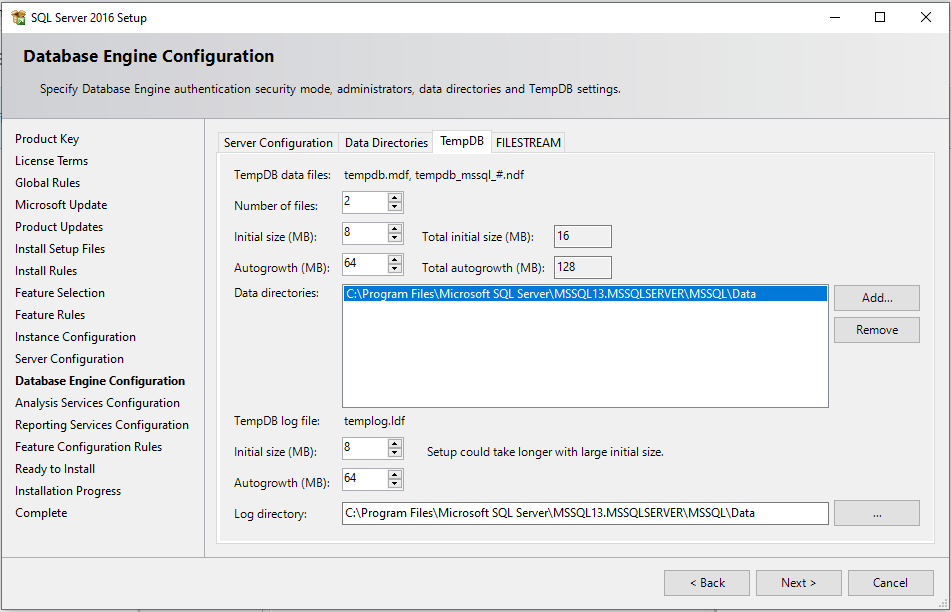Image resolution: width=951 pixels, height=612 pixels.
Task: Go back to the previous setup step
Action: click(707, 583)
